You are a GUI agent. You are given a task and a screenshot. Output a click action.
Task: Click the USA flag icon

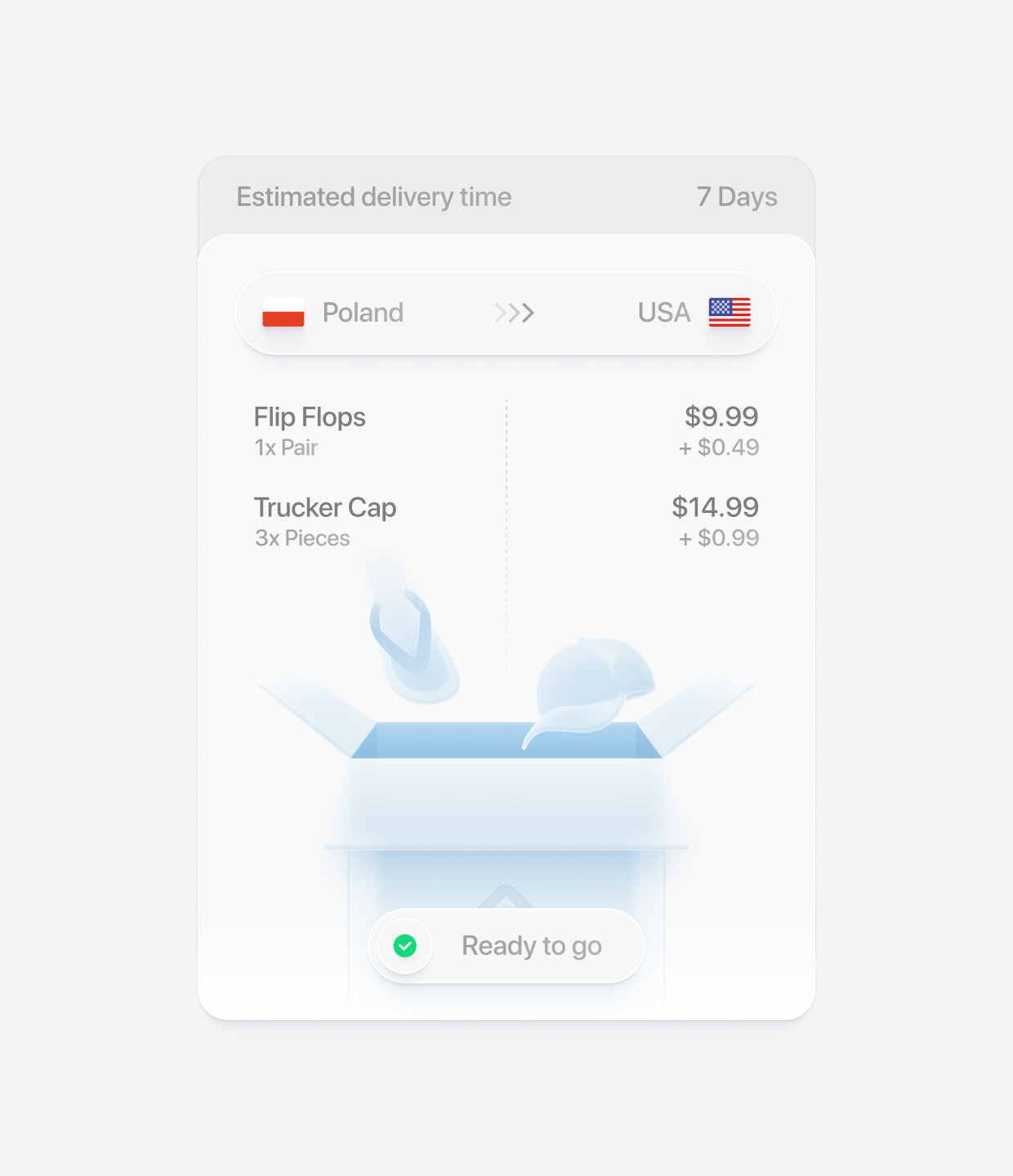[730, 313]
